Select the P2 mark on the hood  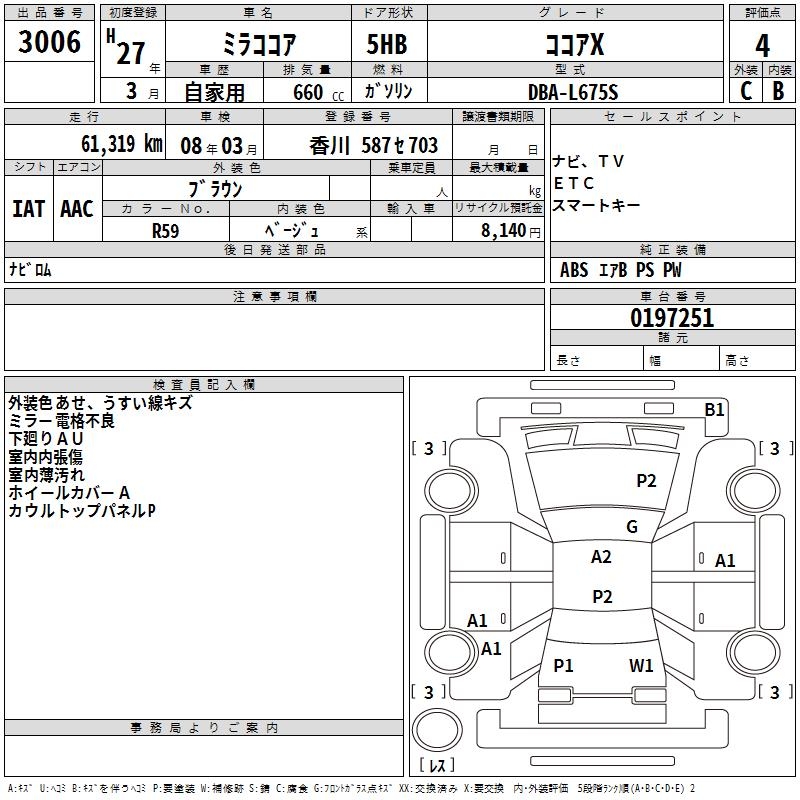coord(646,481)
